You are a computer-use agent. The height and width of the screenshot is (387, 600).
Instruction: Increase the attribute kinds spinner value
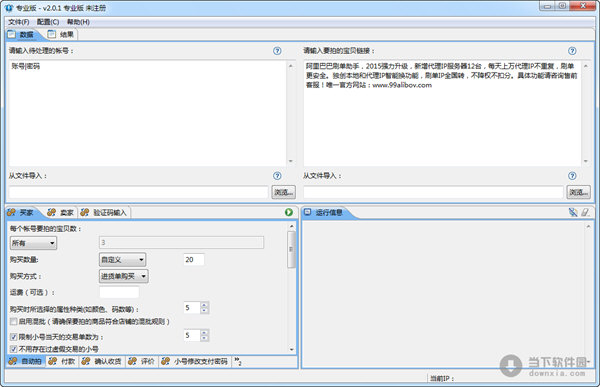pos(204,305)
